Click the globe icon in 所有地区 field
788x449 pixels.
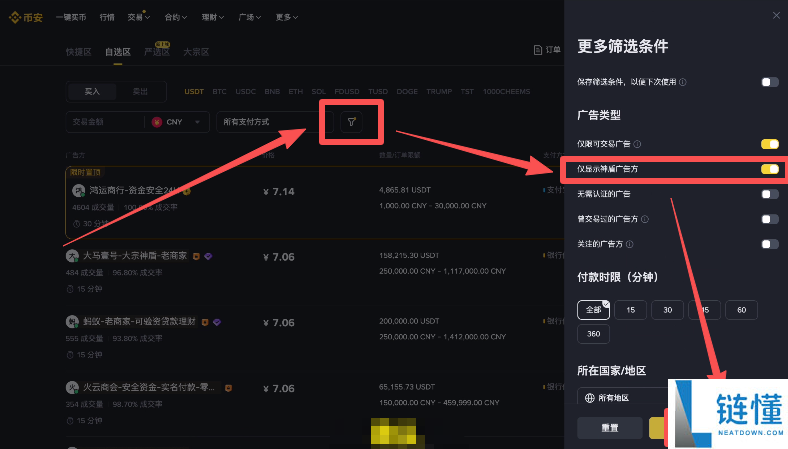pos(590,398)
